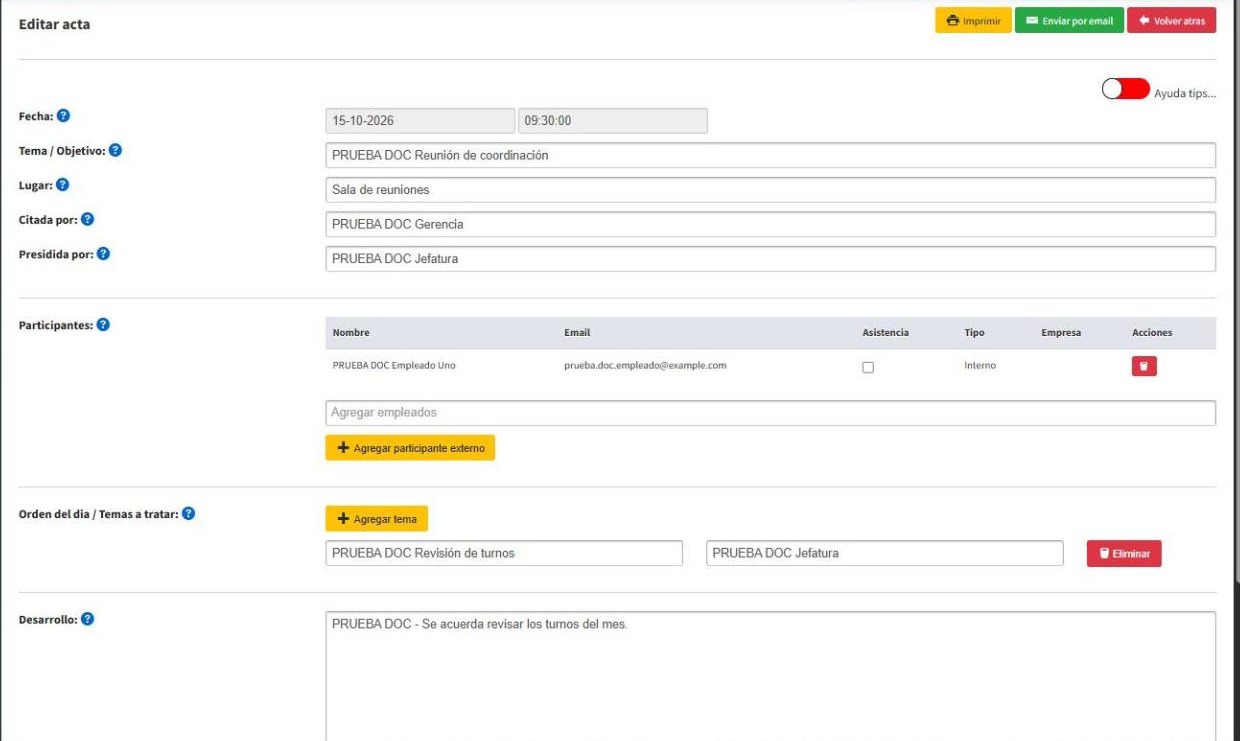Click the Desarrollo help icon
Screen dimensions: 1240x741
coord(87,619)
